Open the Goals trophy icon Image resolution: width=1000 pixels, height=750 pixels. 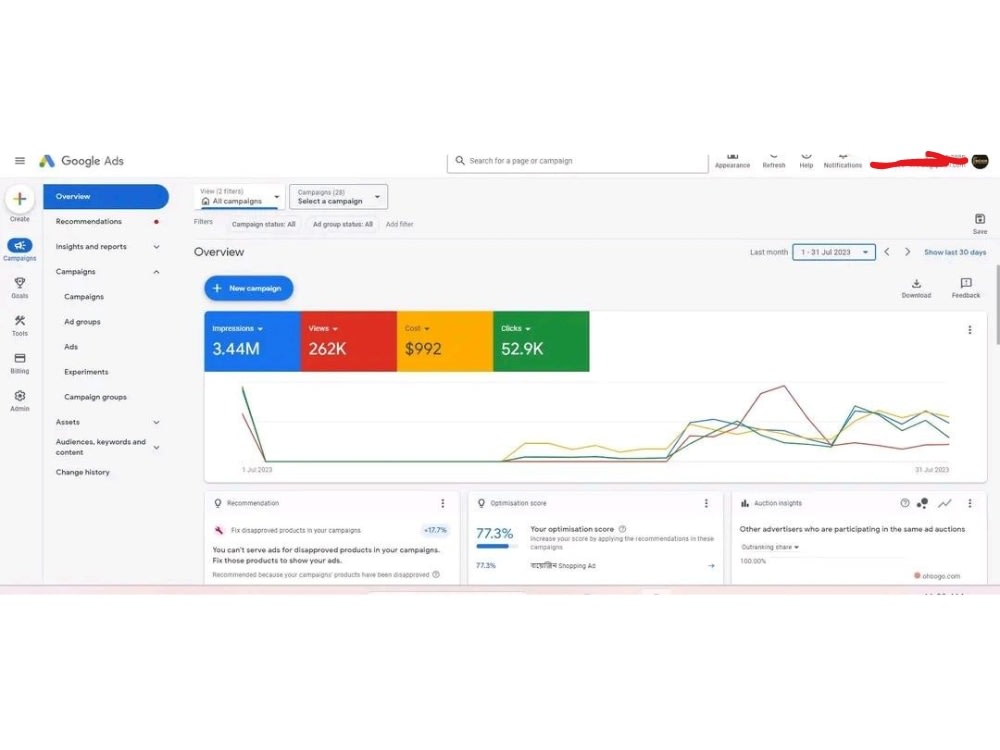click(x=20, y=283)
